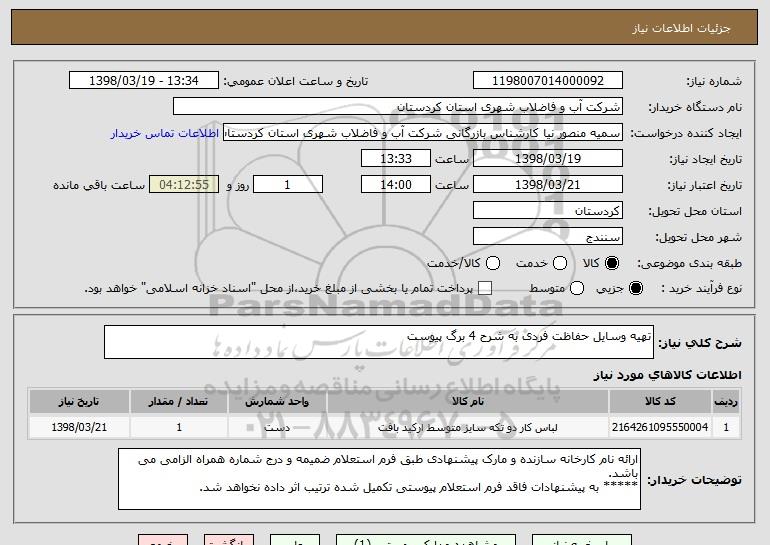Click the item name cell لباس کار دو تکه

pyautogui.click(x=468, y=427)
